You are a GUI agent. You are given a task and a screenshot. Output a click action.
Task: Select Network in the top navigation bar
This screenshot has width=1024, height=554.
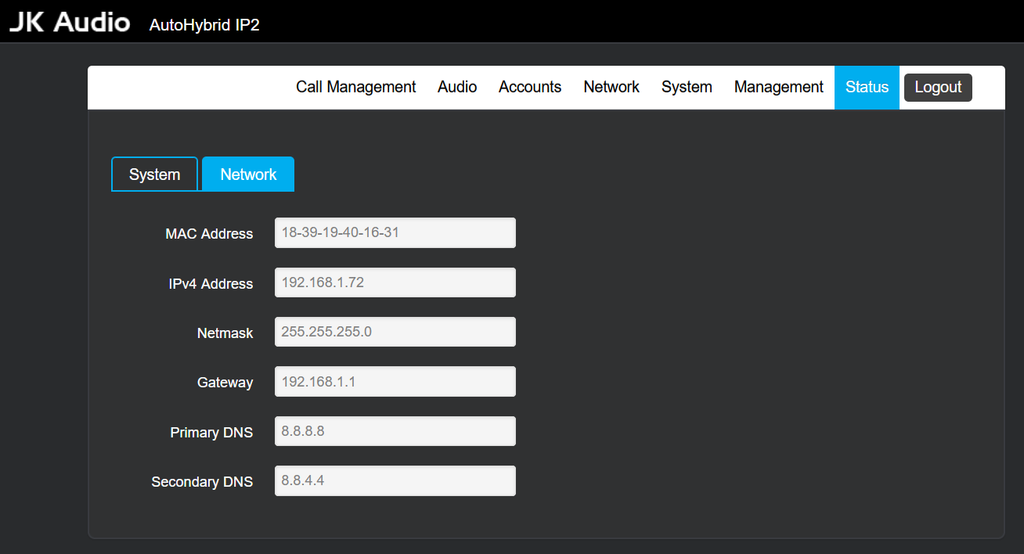pyautogui.click(x=611, y=87)
